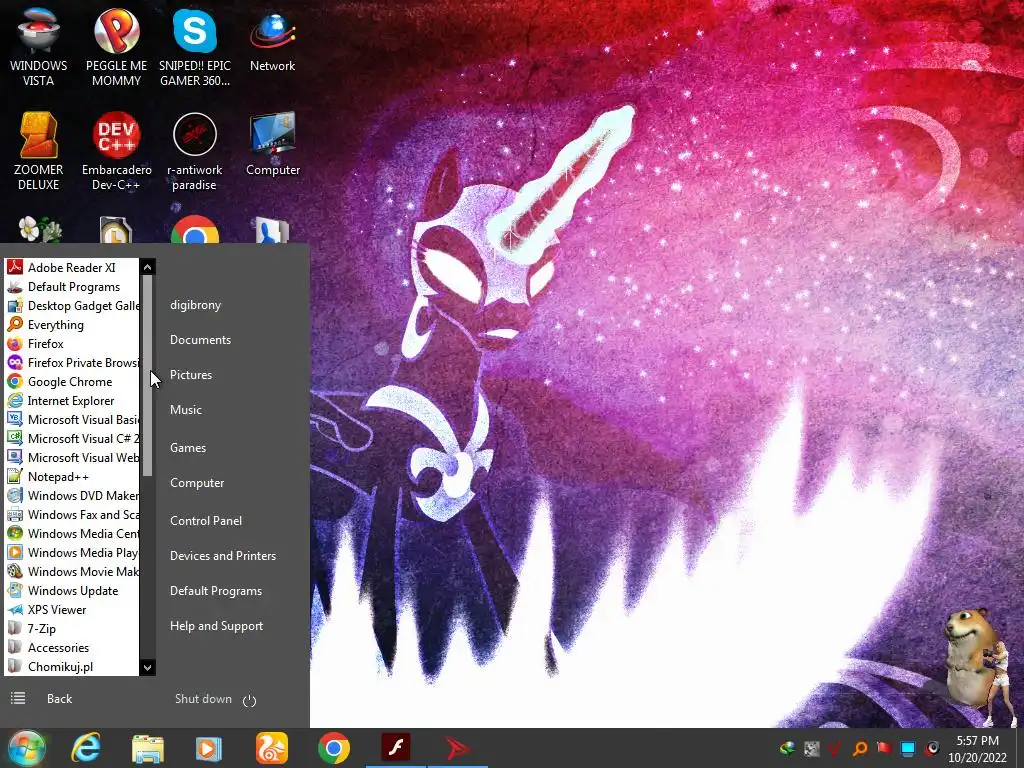1024x768 pixels.
Task: Open Google Chrome from the taskbar
Action: 334,748
